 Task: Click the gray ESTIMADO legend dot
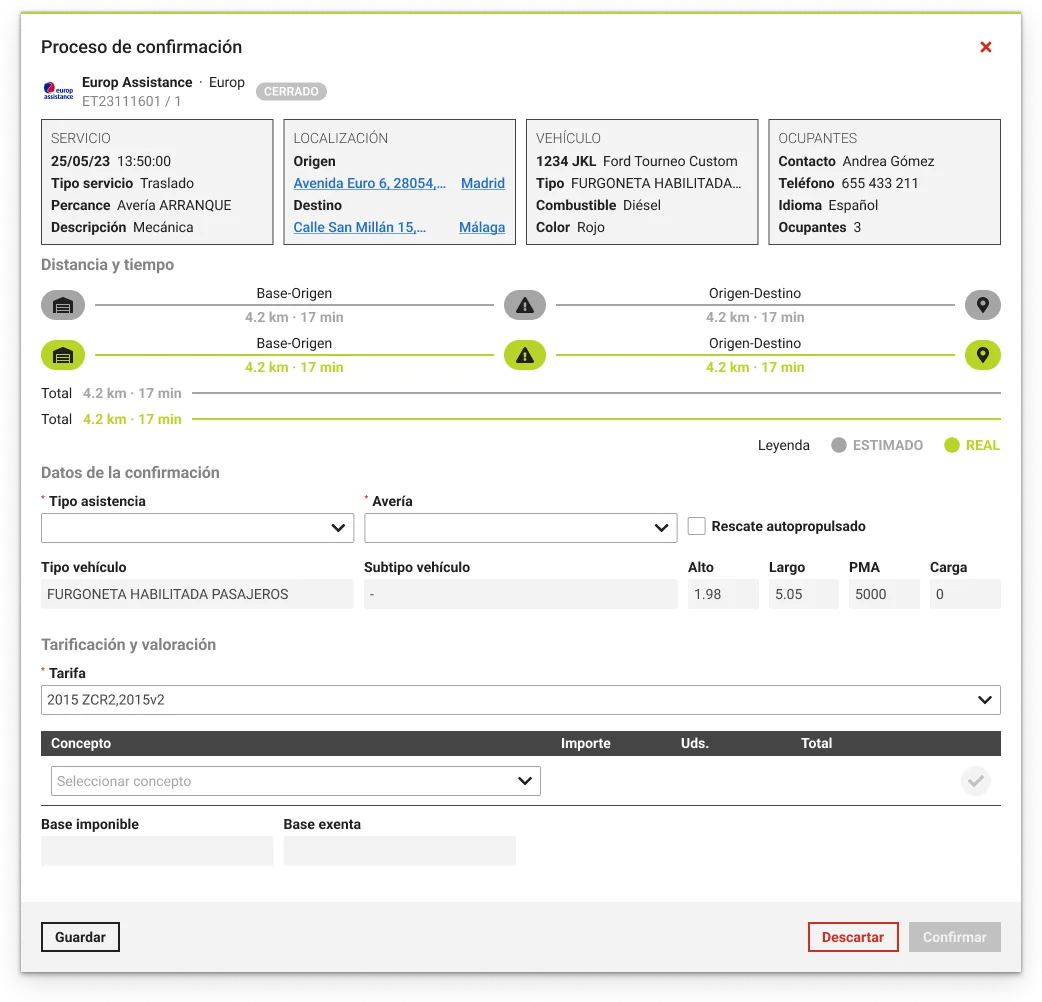(839, 445)
